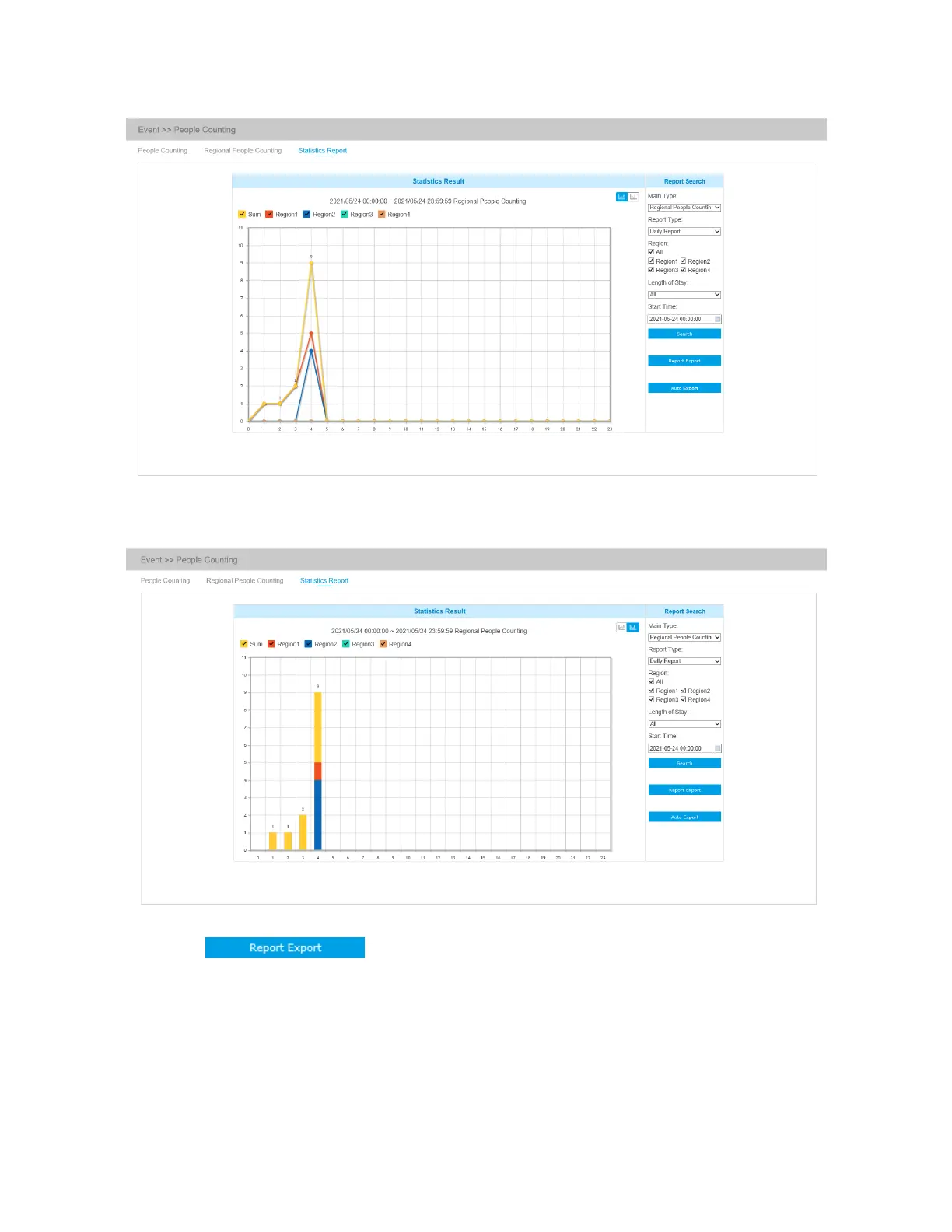The height and width of the screenshot is (1232, 952).
Task: Open People Counting tab above bar chart
Action: pos(165,581)
